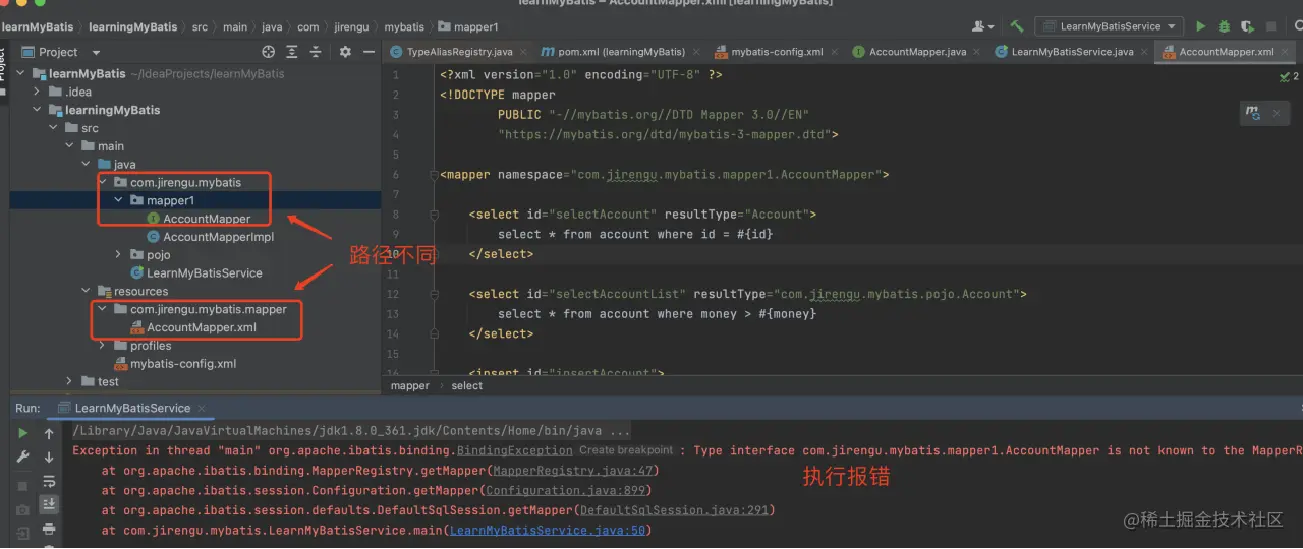Click Create breakpoint hint in console
The height and width of the screenshot is (549, 1303).
[626, 450]
